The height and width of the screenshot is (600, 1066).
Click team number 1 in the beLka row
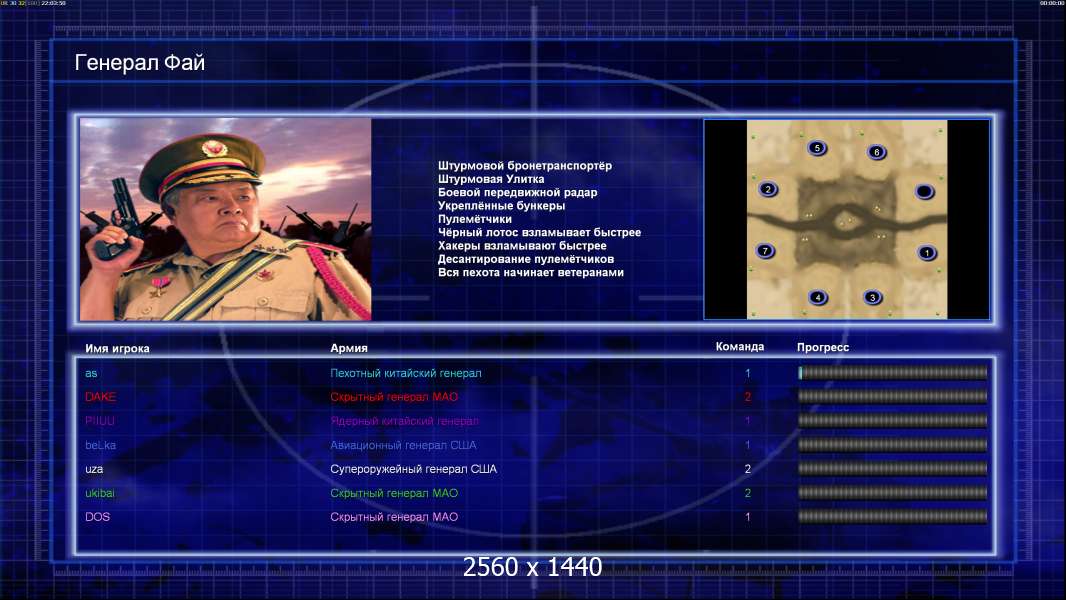click(747, 445)
